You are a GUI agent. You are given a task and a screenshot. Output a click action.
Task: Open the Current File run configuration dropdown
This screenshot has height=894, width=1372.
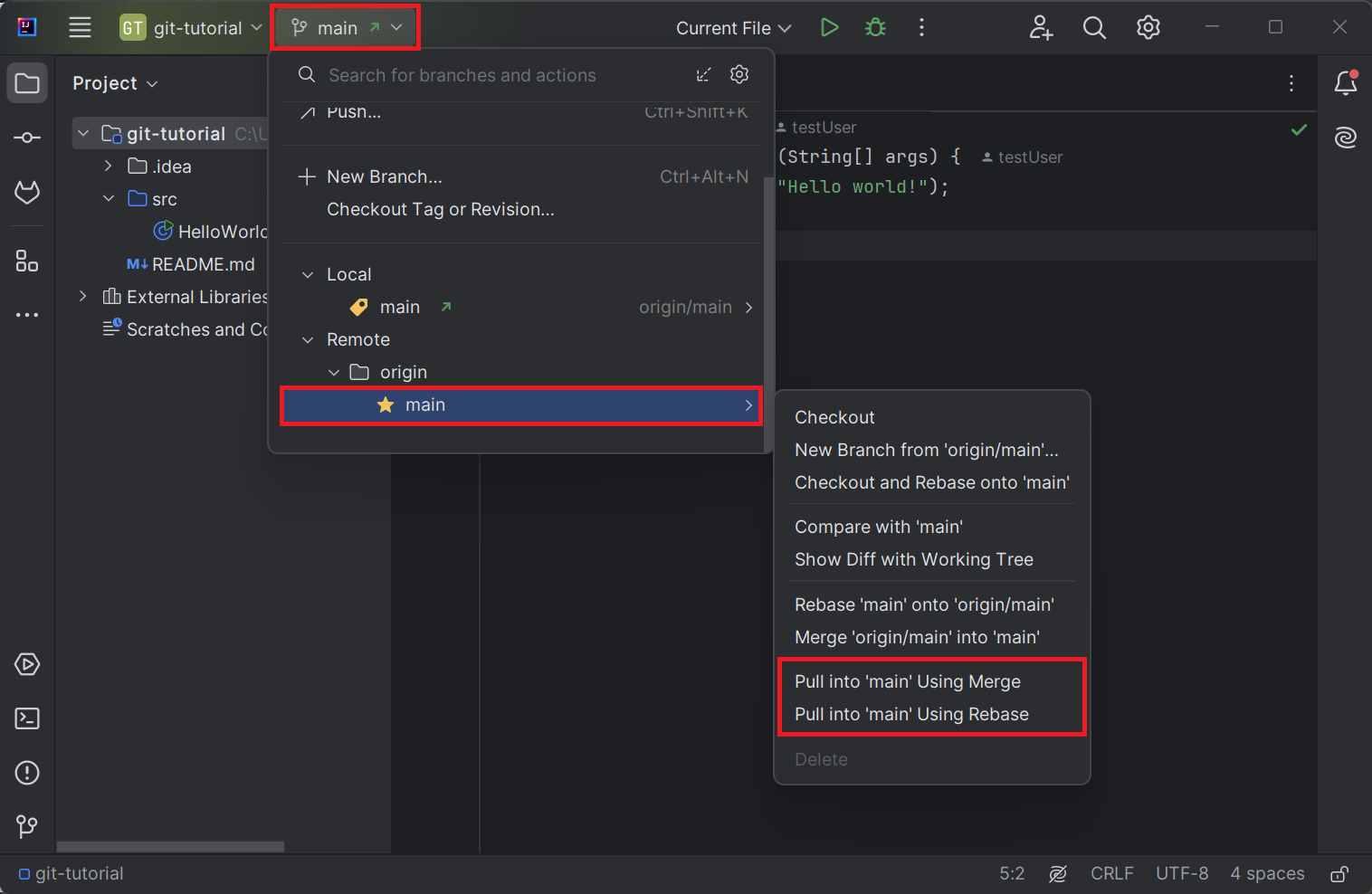pos(733,27)
